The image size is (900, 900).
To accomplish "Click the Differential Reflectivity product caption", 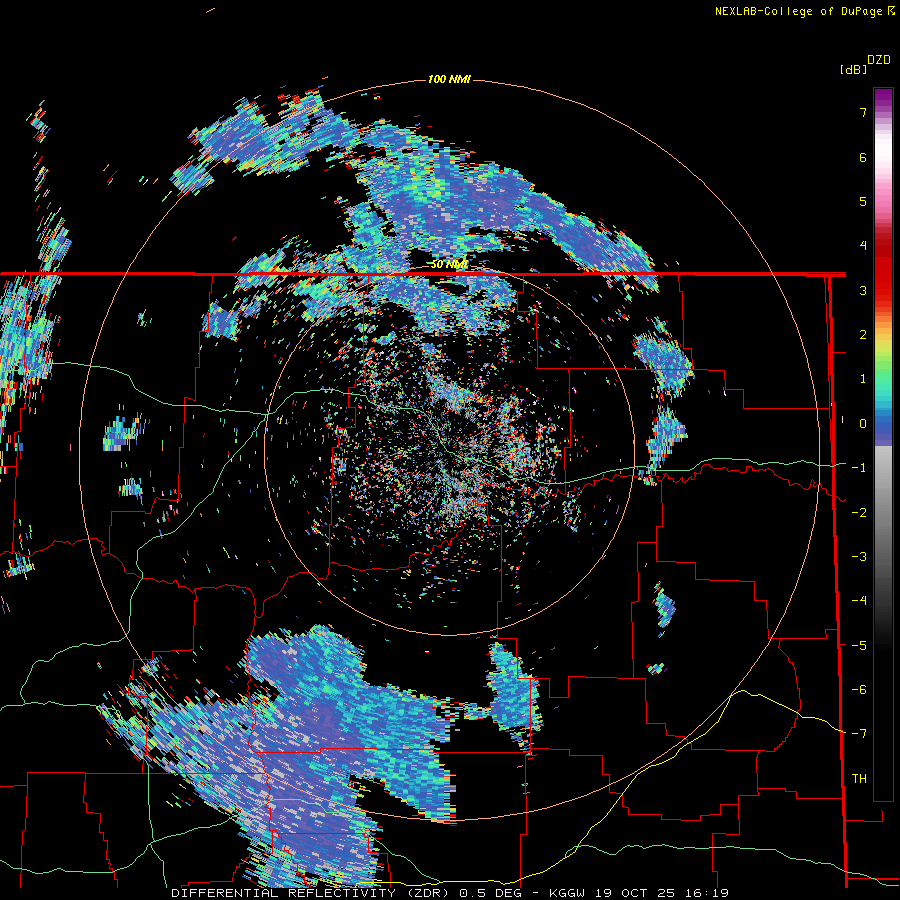I will point(450,893).
